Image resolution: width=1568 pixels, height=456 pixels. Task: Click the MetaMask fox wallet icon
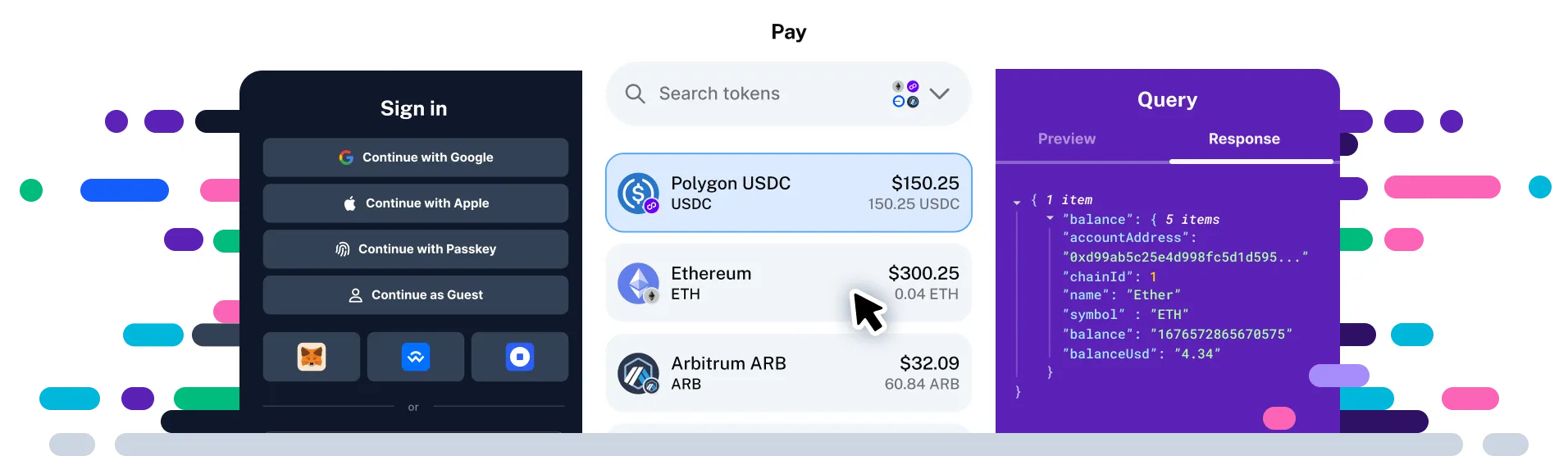click(x=312, y=357)
